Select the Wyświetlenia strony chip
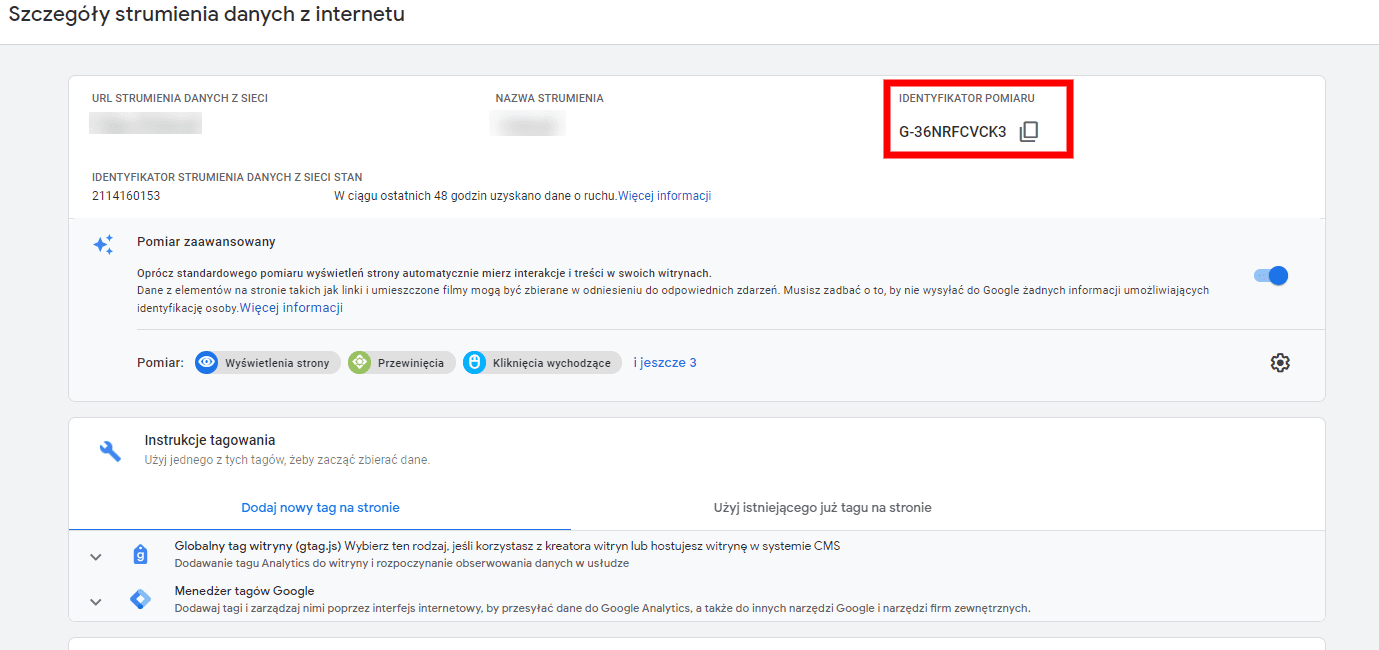Image resolution: width=1379 pixels, height=650 pixels. [268, 363]
